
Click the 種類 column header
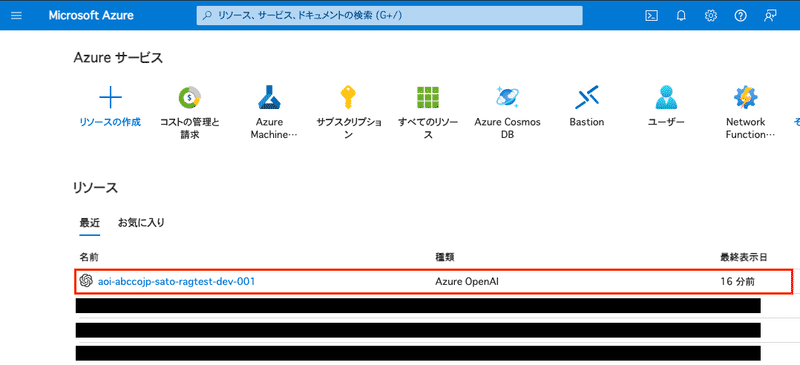pos(445,257)
